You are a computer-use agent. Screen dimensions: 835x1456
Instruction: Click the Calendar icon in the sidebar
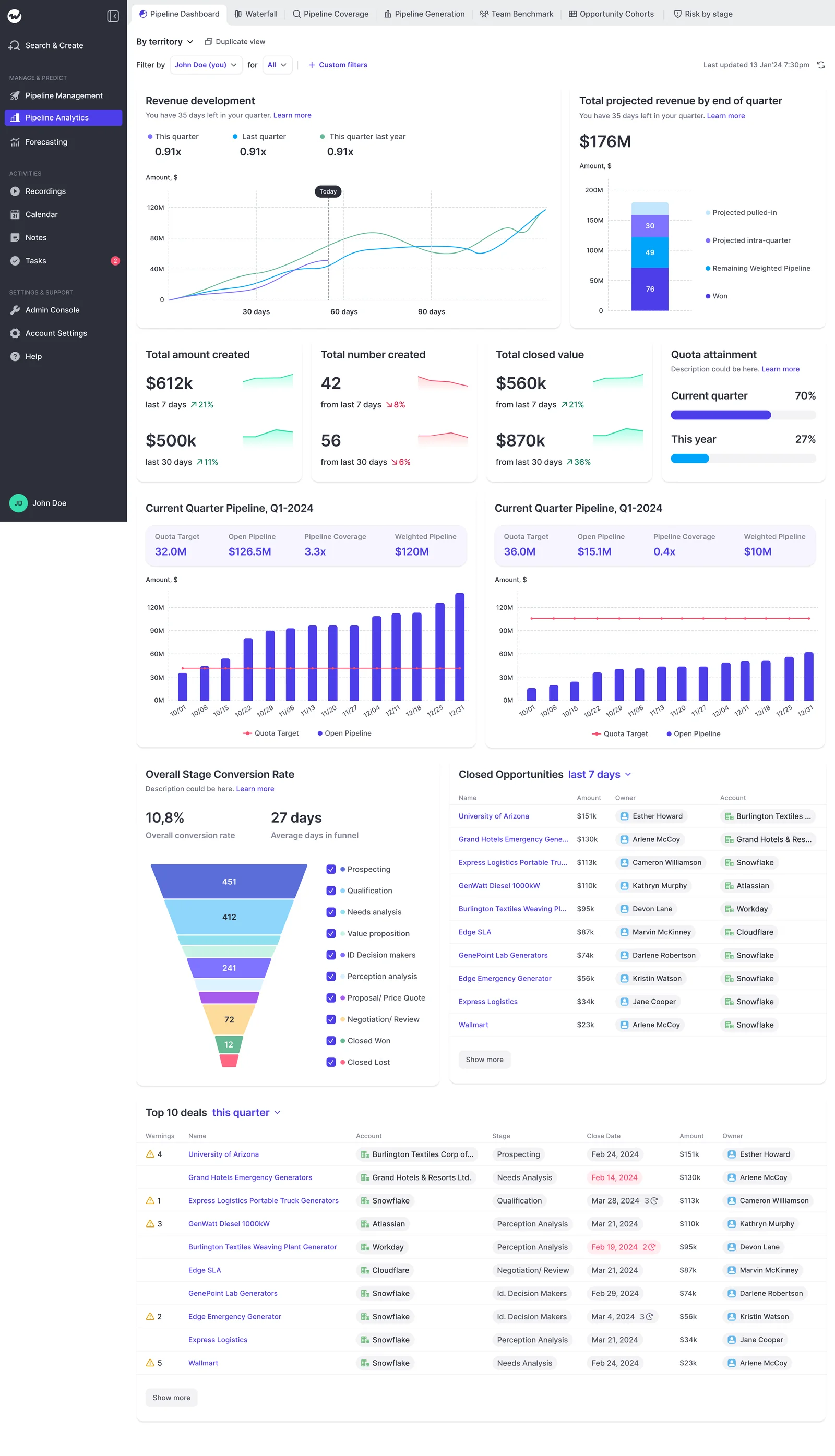tap(15, 214)
